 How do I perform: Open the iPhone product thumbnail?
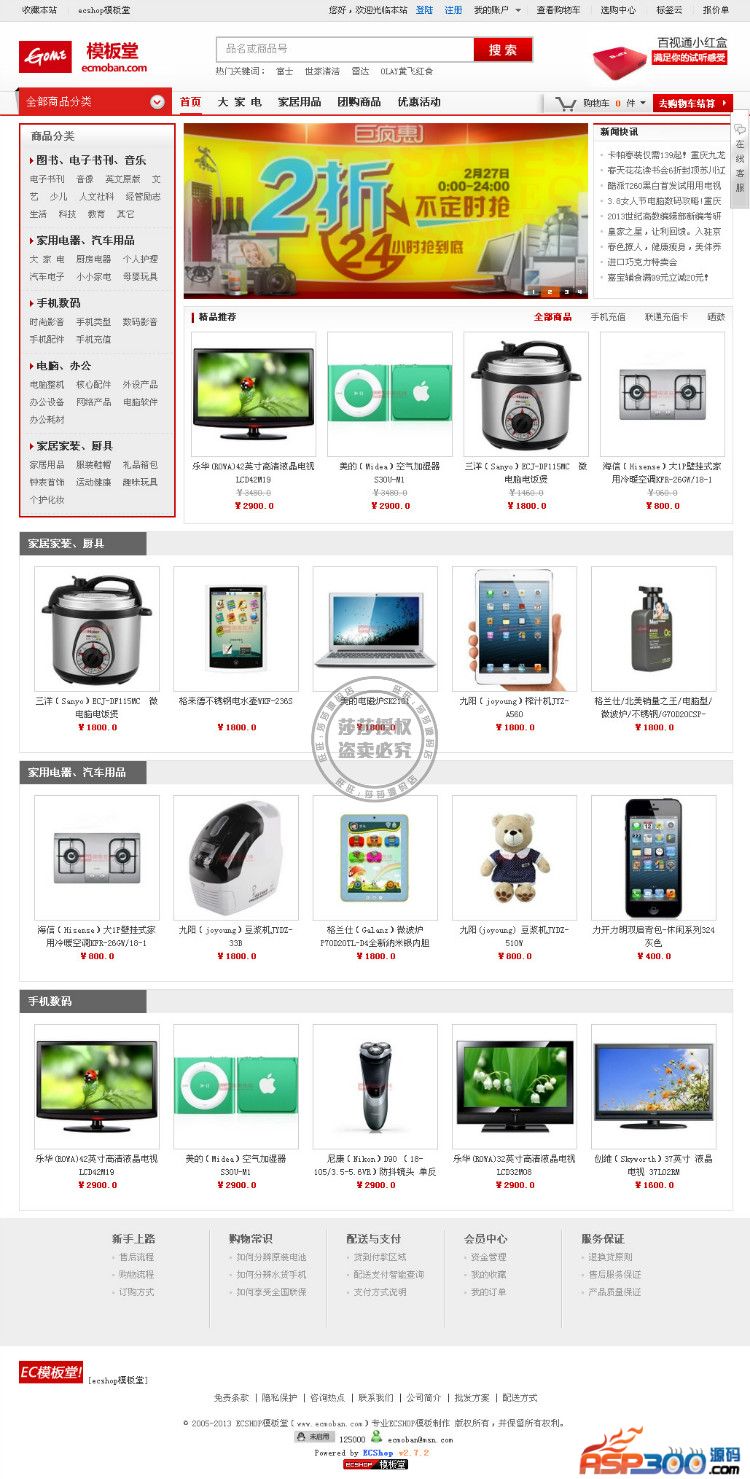[x=653, y=857]
